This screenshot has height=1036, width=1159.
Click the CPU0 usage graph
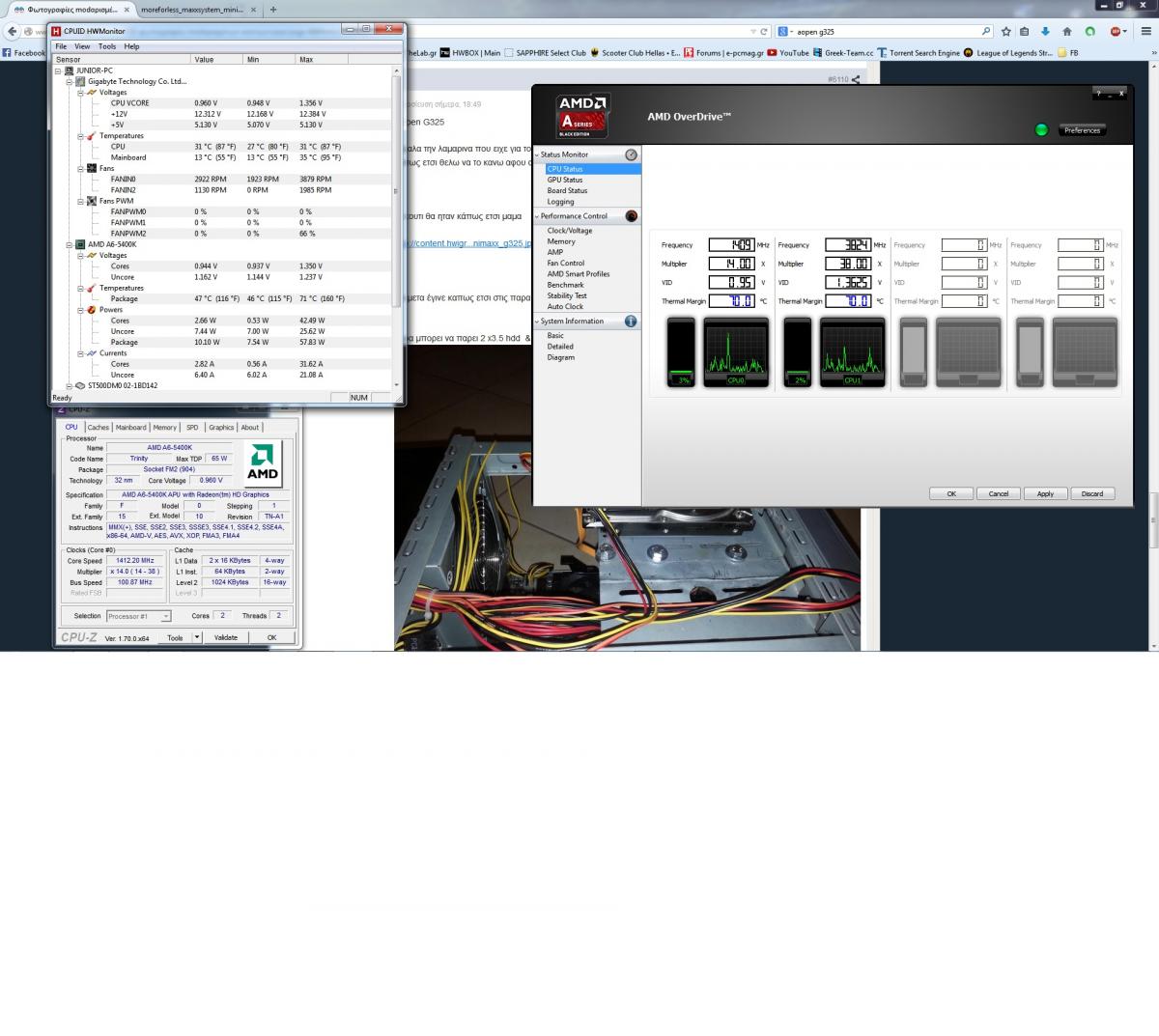tap(736, 351)
